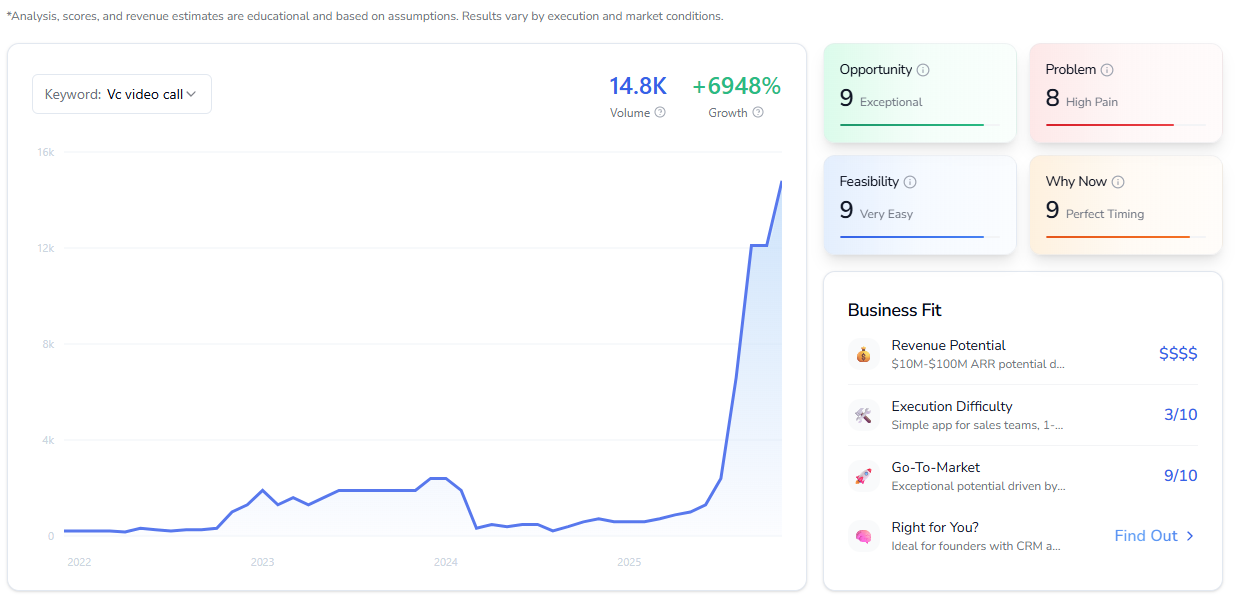The height and width of the screenshot is (602, 1235).
Task: Click the Volume info help icon
Action: click(x=660, y=112)
